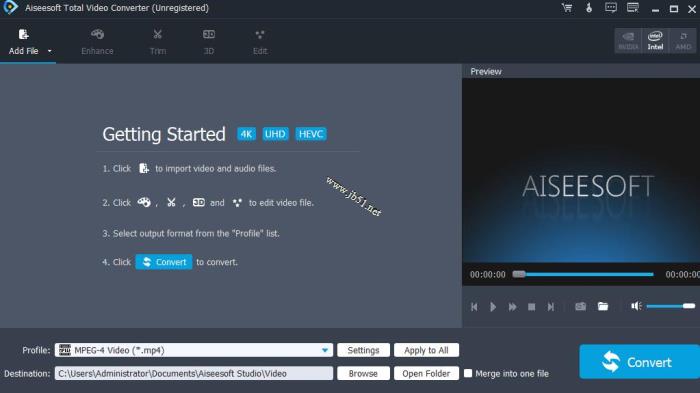Screen dimensions: 700x393
Task: Click the large Convert button
Action: pos(639,362)
